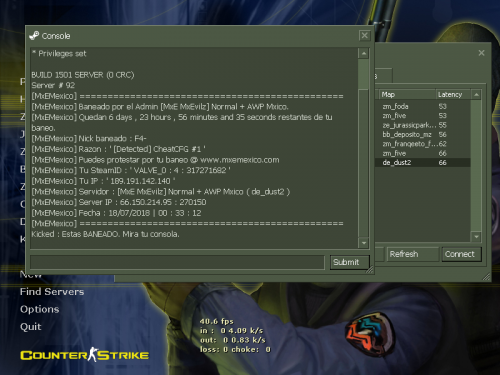
Task: Close the server browser window
Action: tap(481, 53)
